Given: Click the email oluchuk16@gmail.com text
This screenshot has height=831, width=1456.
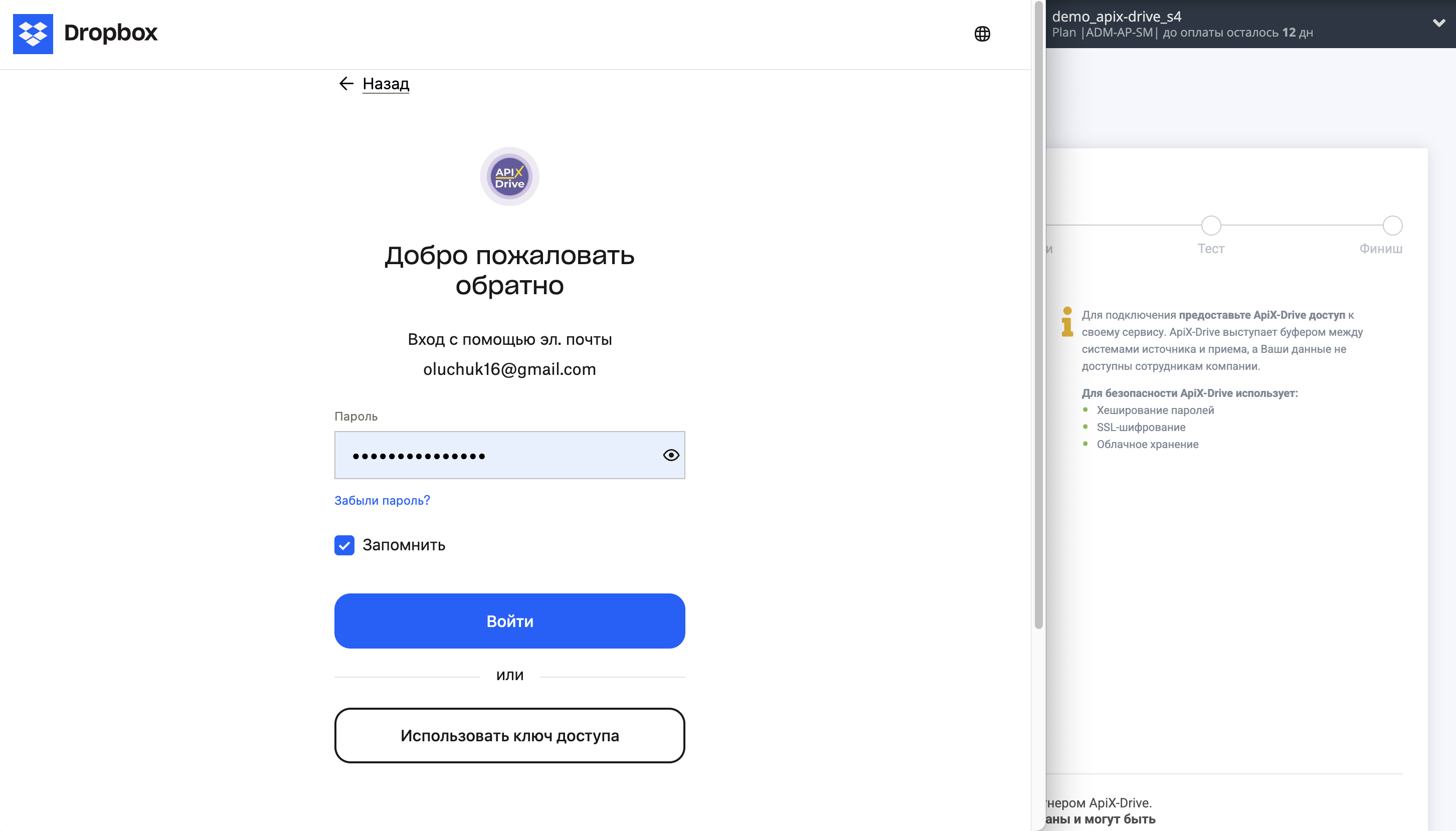Looking at the screenshot, I should click(508, 369).
